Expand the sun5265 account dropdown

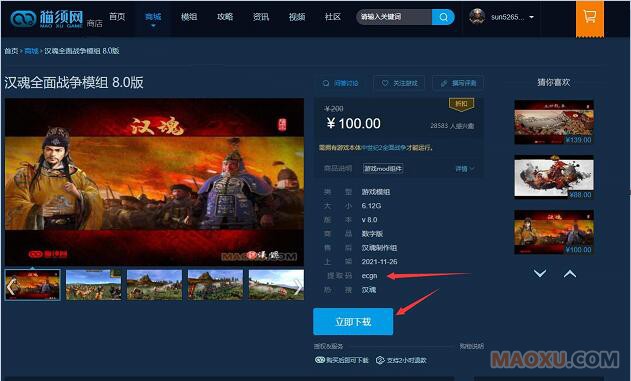tap(532, 17)
